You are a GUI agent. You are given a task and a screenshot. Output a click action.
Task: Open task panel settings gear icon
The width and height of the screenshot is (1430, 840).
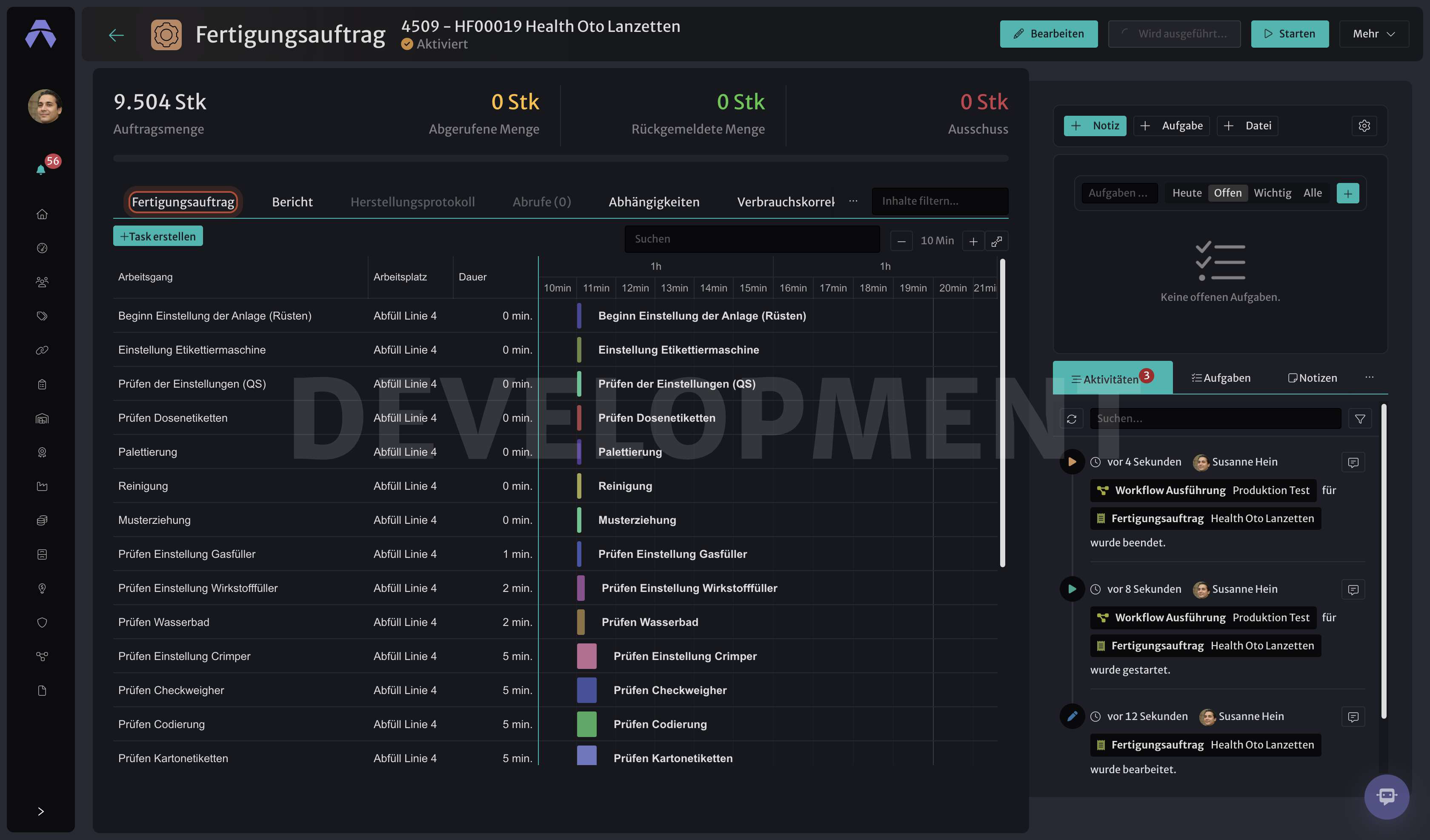click(x=1364, y=126)
